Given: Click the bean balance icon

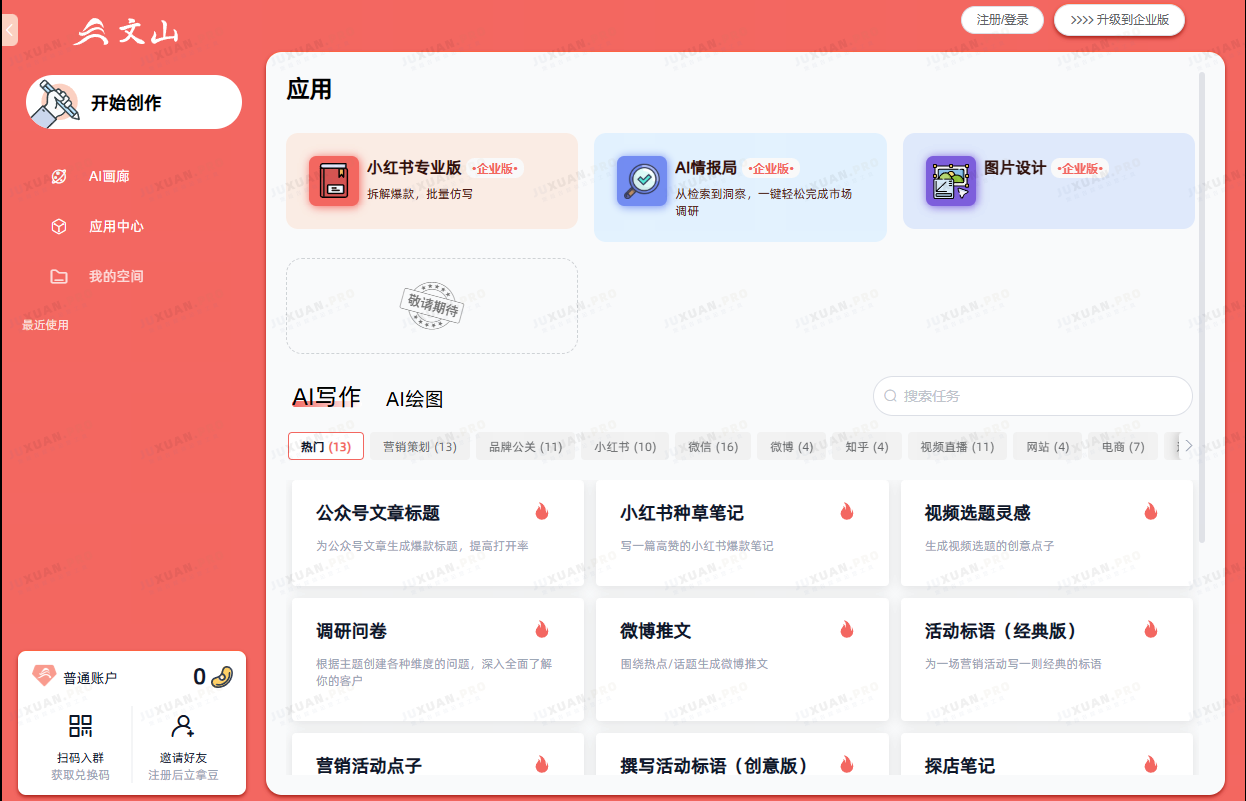Looking at the screenshot, I should (x=222, y=677).
